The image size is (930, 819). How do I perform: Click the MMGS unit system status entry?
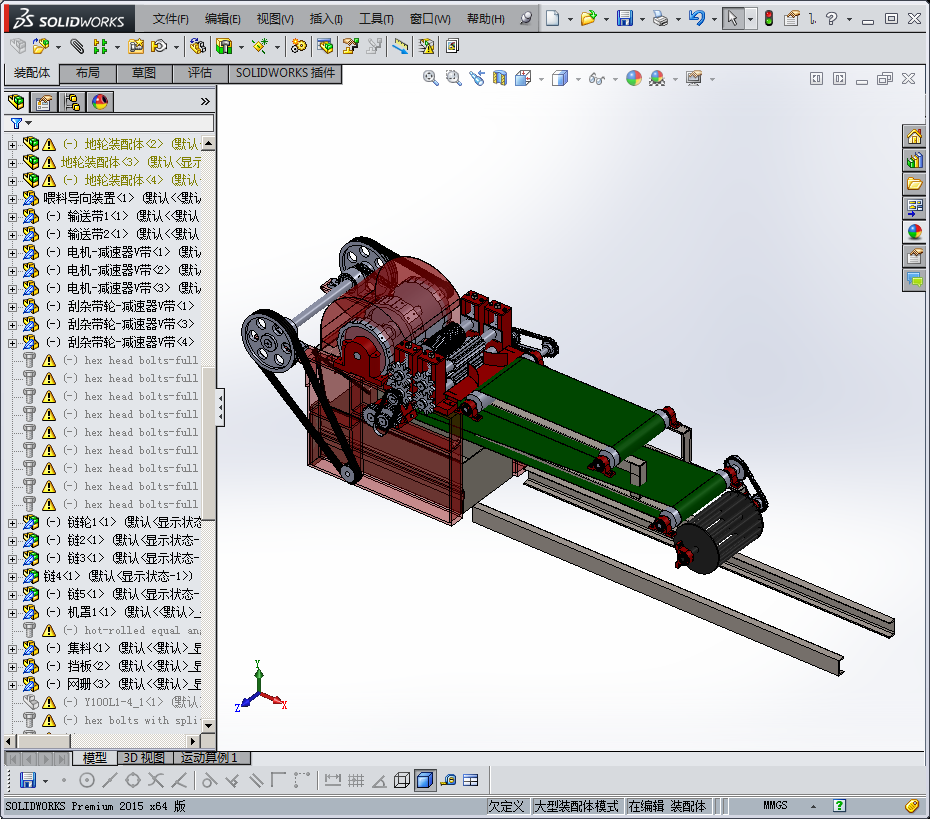pos(775,805)
